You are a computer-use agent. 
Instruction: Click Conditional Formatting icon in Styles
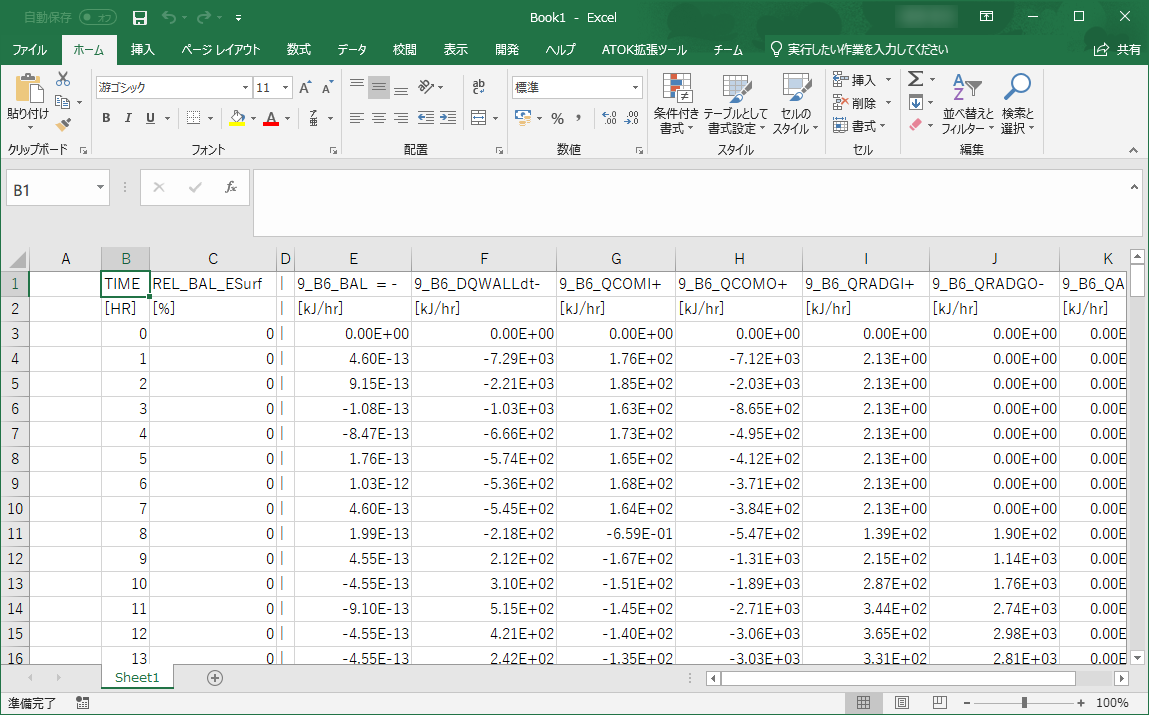[x=676, y=103]
